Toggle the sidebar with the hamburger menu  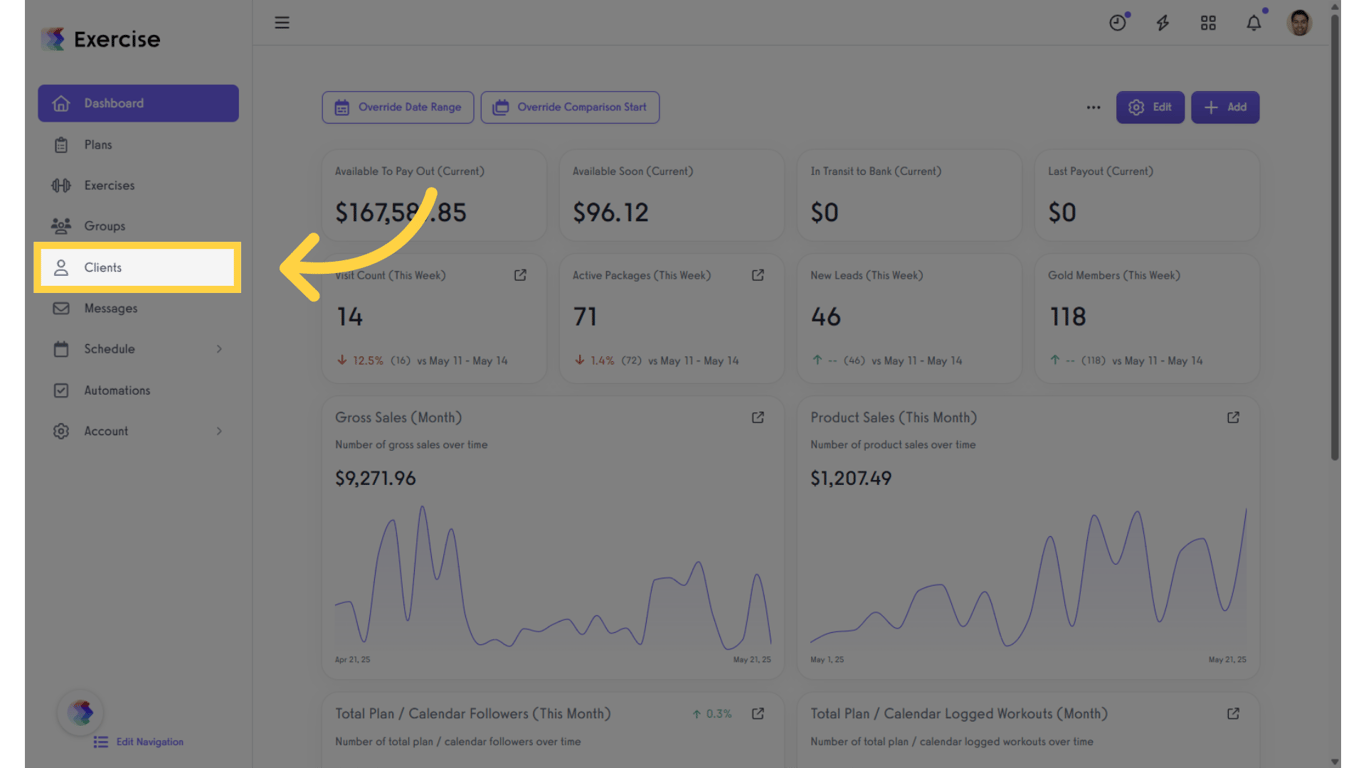point(281,22)
